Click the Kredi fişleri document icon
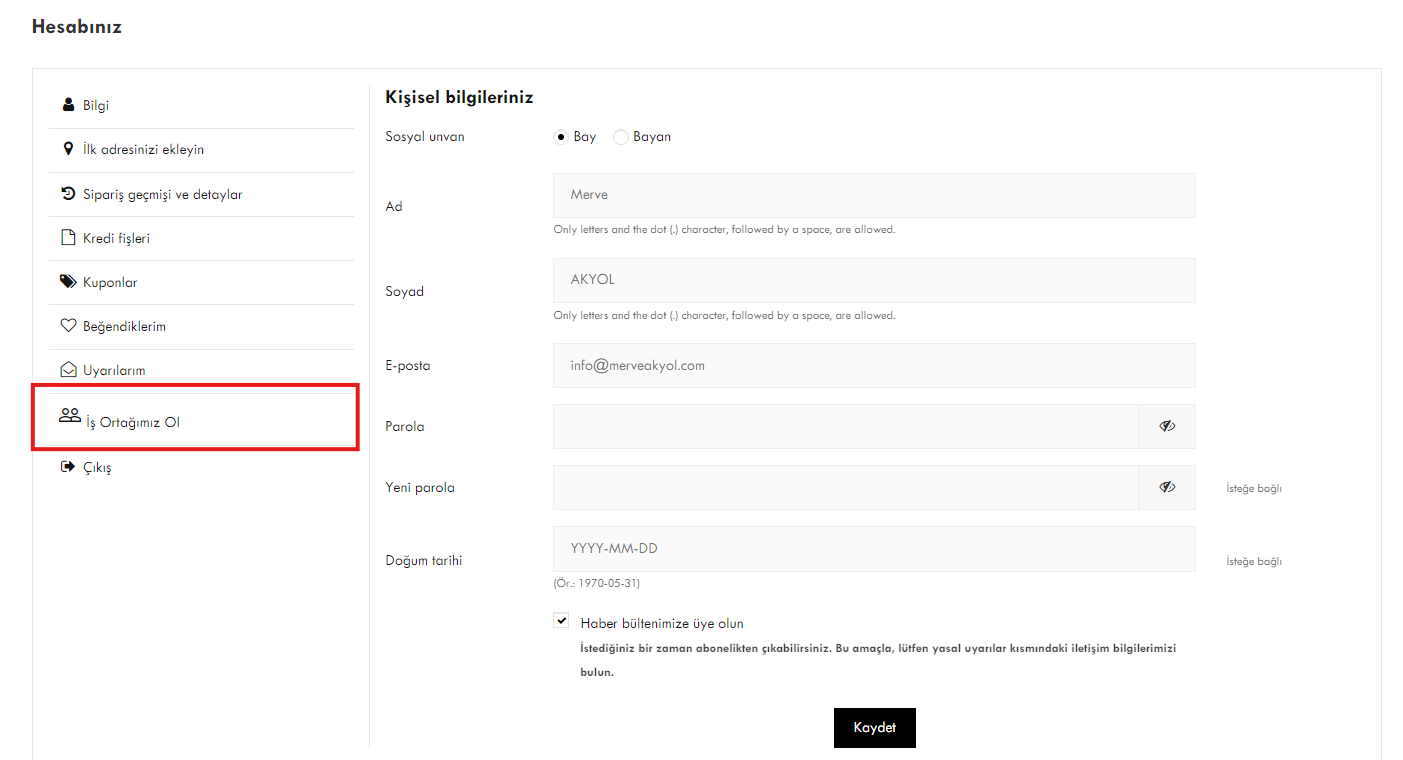Image resolution: width=1403 pixels, height=760 pixels. [68, 238]
